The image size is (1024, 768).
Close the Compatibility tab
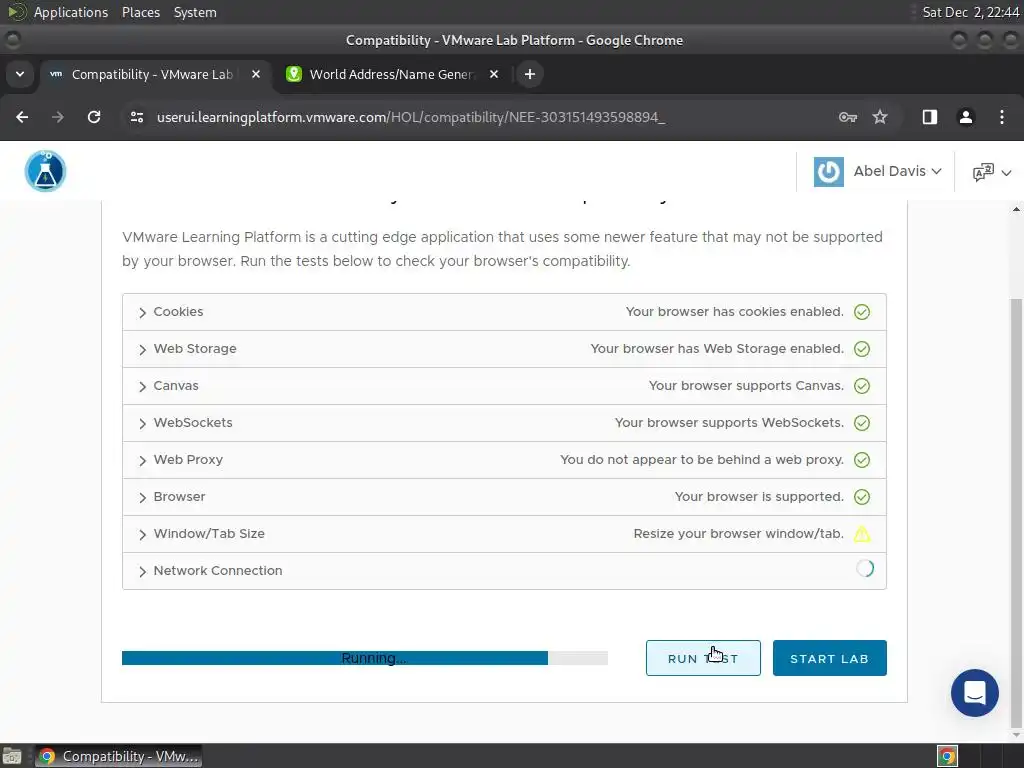coord(256,74)
